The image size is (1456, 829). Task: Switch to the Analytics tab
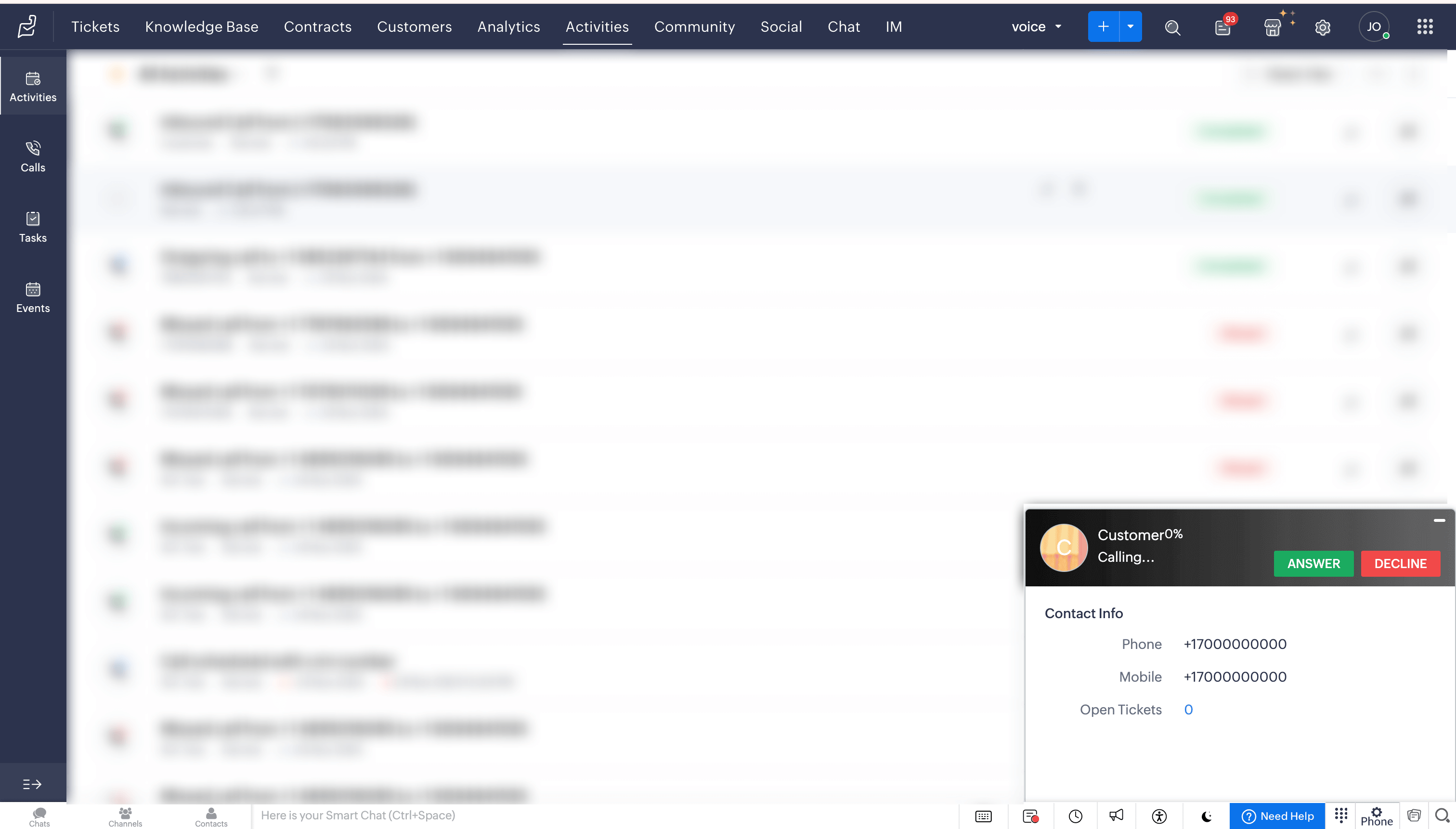pos(508,27)
